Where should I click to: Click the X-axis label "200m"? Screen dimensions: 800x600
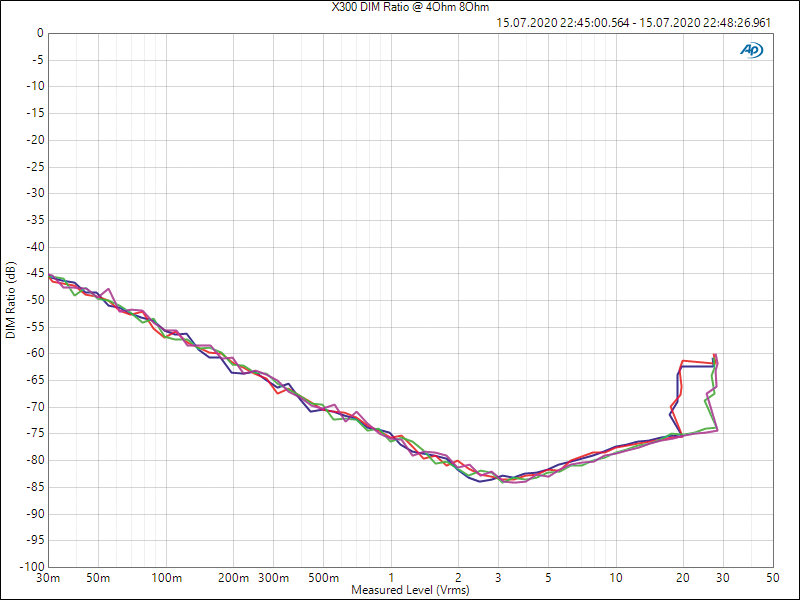tap(234, 578)
